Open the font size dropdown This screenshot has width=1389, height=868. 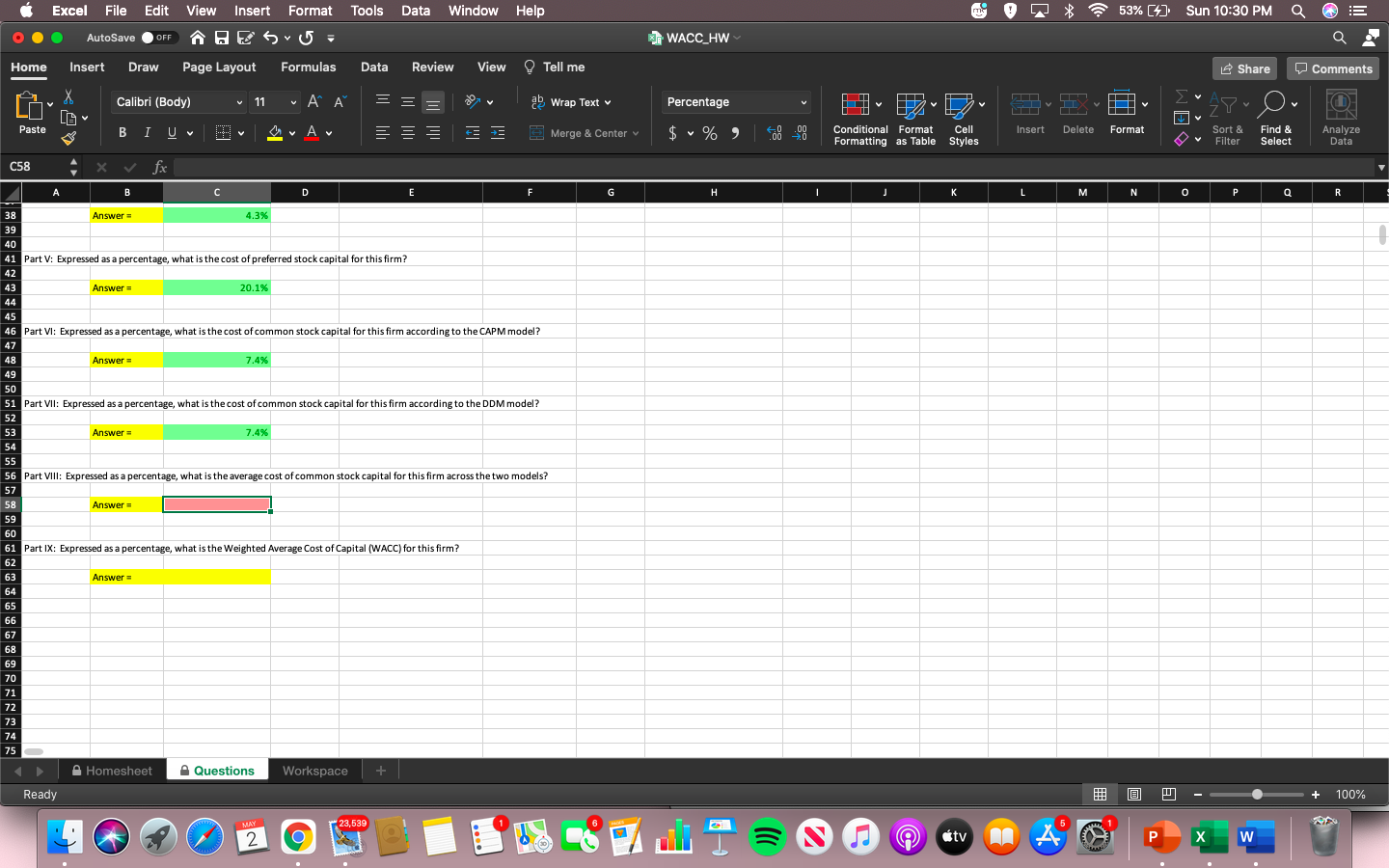click(275, 101)
